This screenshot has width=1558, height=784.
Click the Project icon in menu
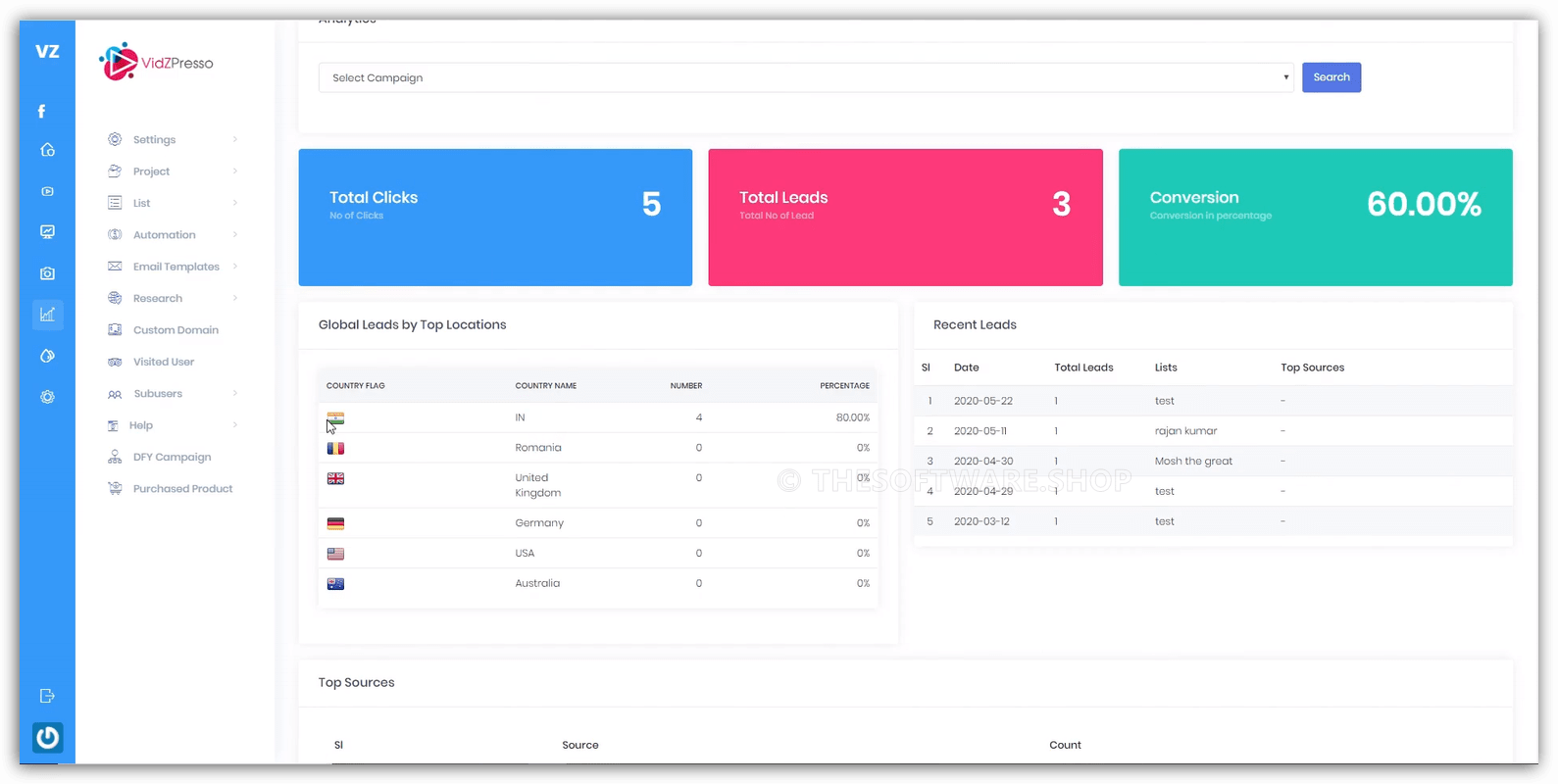pyautogui.click(x=115, y=171)
